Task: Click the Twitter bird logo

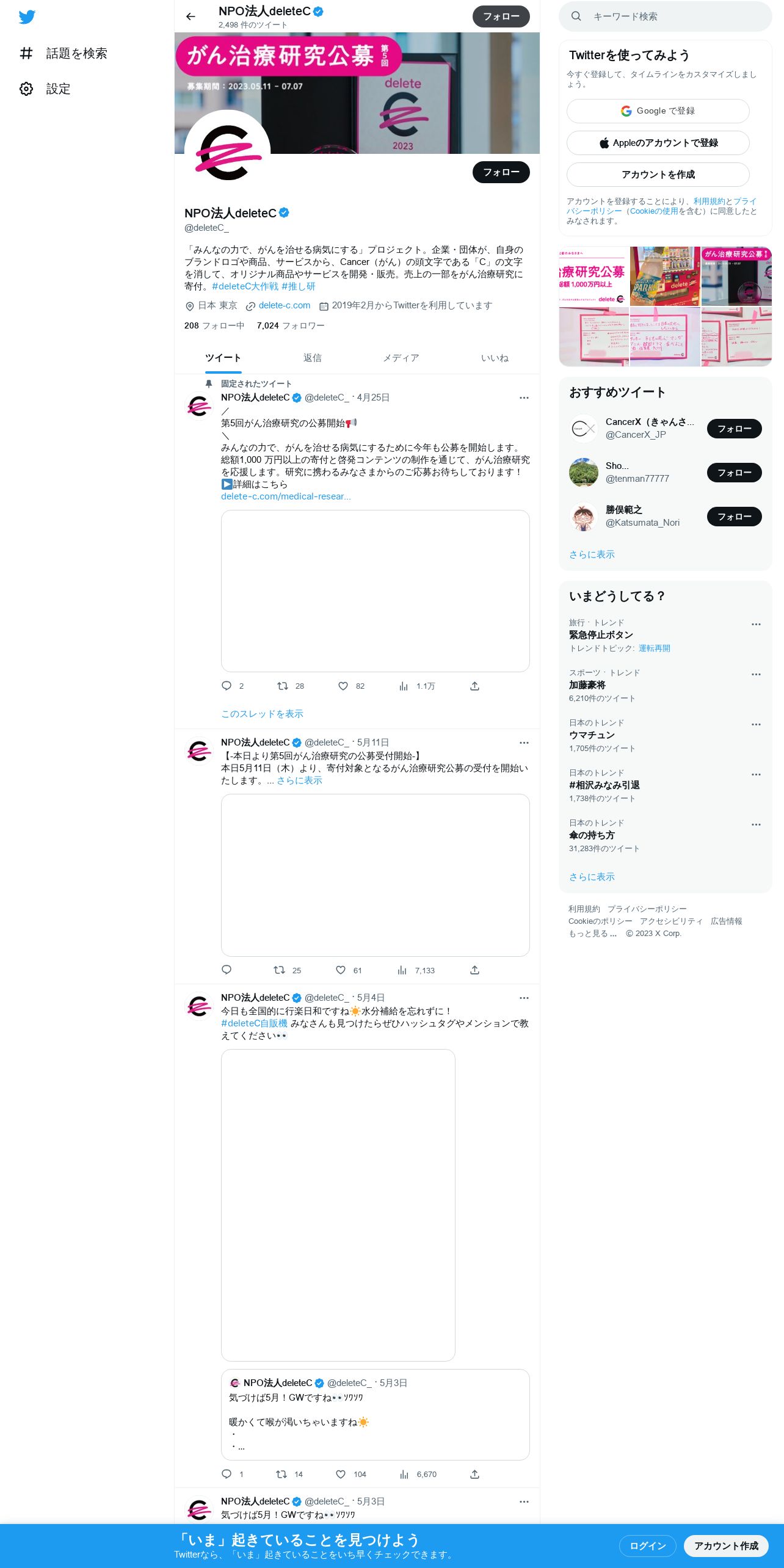Action: [27, 17]
